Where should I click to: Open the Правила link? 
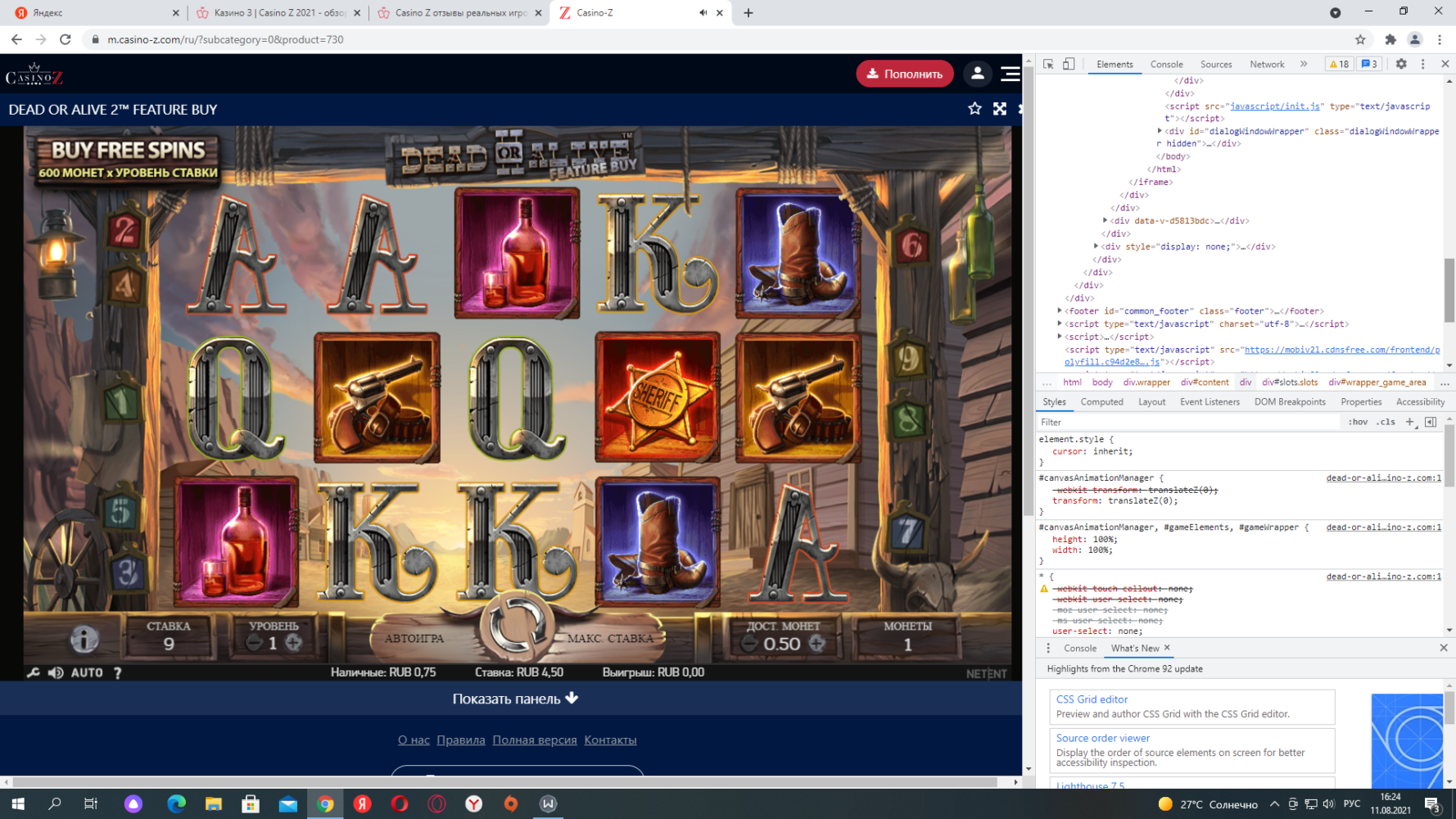[x=461, y=740]
